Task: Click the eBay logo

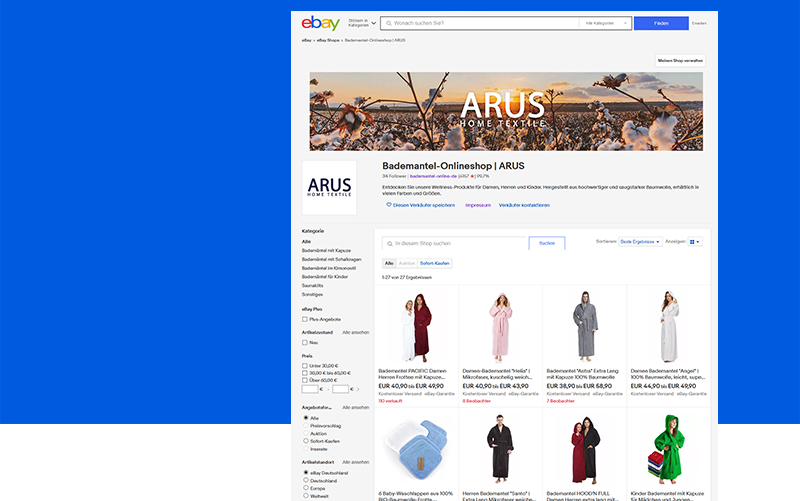Action: pos(320,23)
